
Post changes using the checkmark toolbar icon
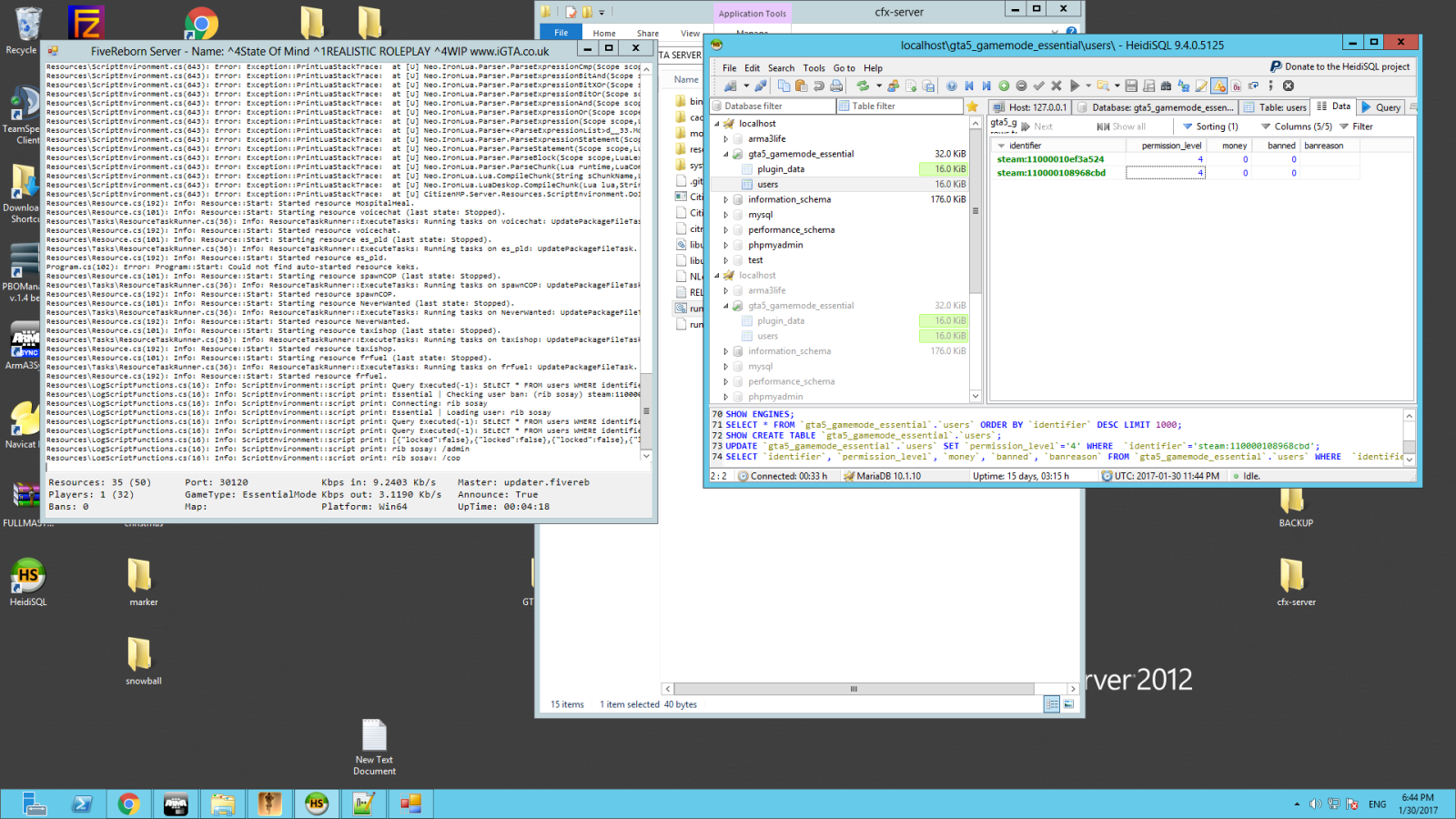tap(1040, 86)
